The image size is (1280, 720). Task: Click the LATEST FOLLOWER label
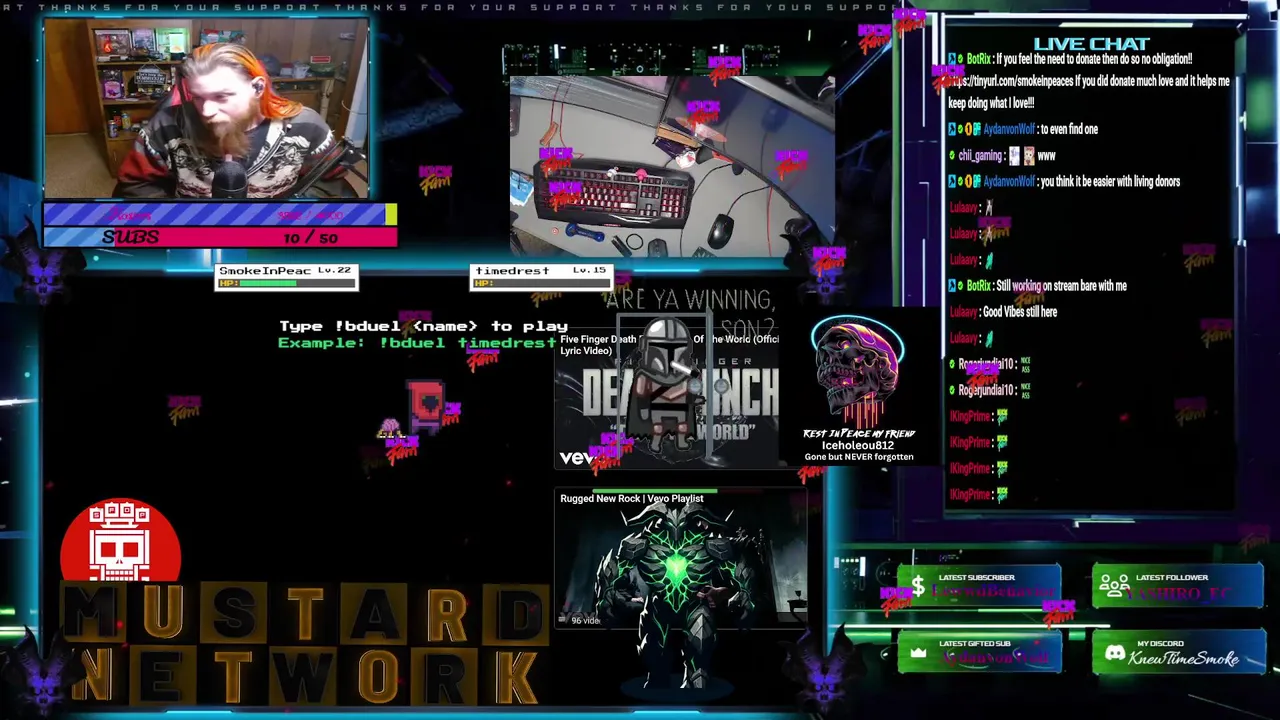pos(1172,577)
